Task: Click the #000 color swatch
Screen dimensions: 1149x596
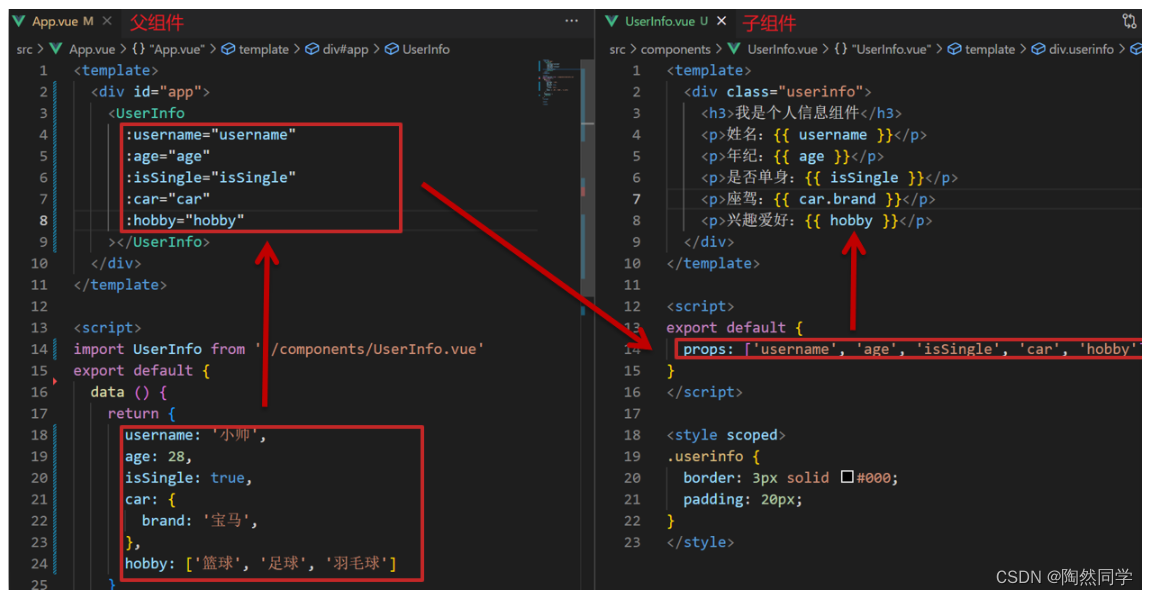Action: [847, 477]
